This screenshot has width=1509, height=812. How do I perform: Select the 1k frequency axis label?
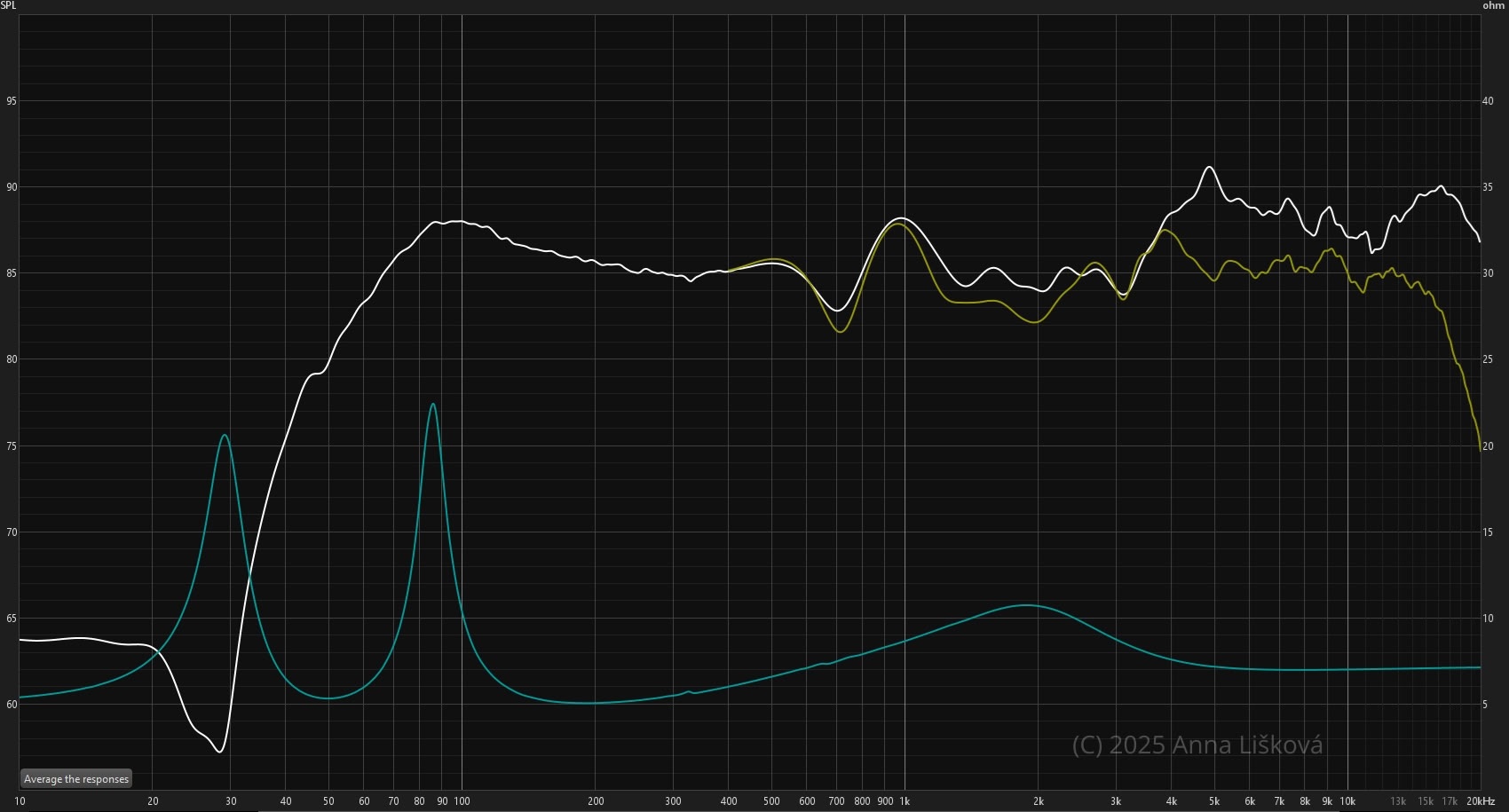click(x=905, y=801)
